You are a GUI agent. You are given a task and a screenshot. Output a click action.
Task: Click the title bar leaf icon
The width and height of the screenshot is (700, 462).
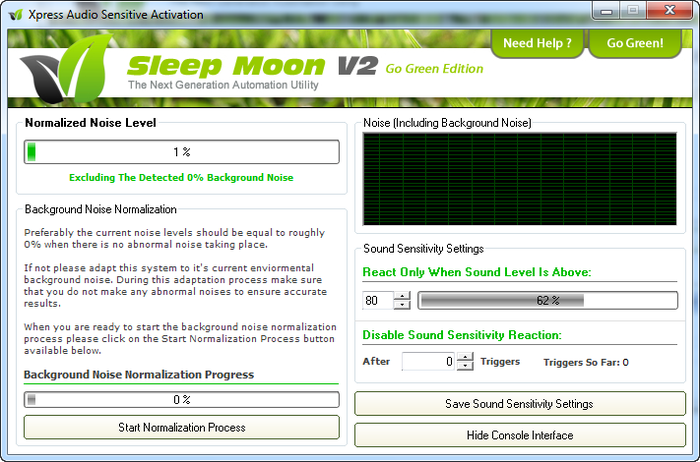[x=16, y=15]
